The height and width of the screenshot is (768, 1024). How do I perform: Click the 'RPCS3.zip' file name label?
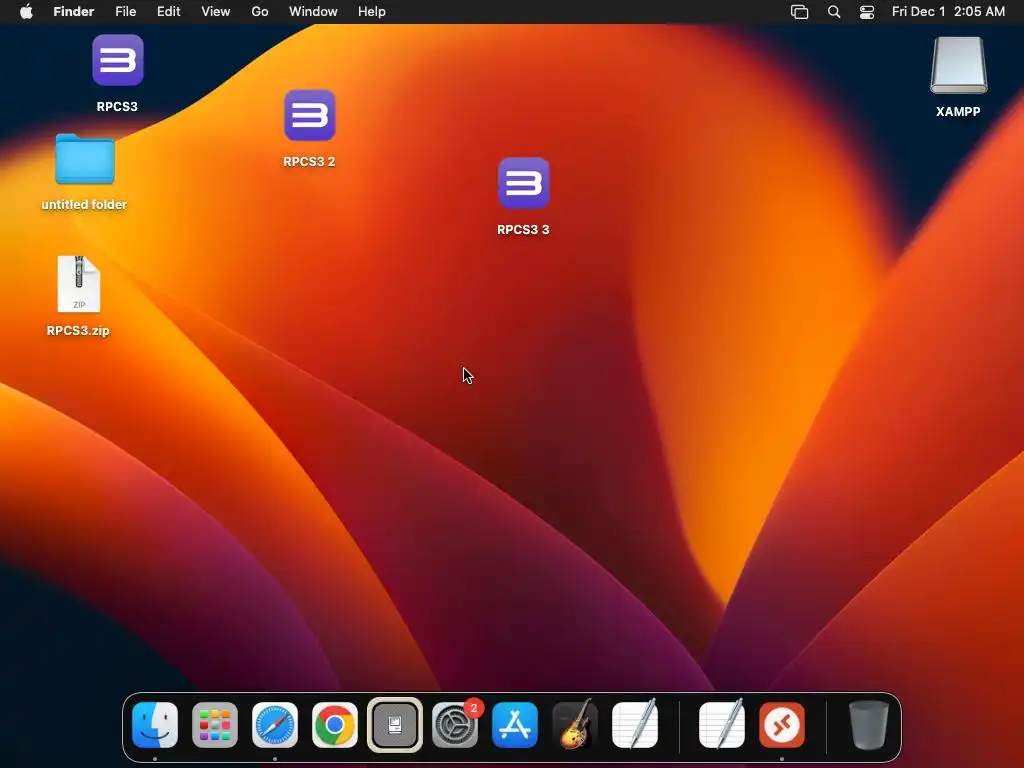pos(78,330)
